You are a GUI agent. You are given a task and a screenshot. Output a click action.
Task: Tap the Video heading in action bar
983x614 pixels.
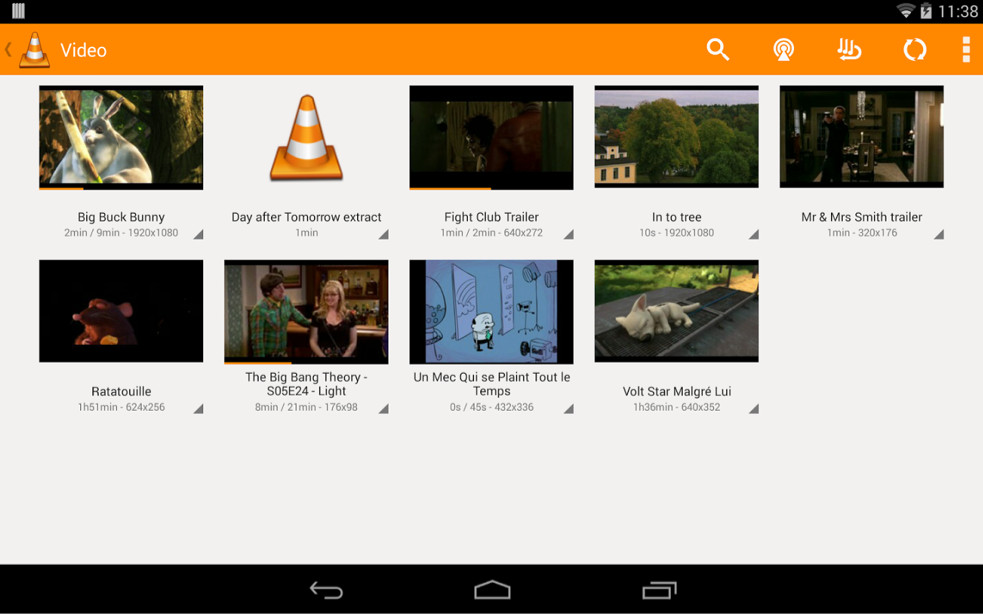83,50
